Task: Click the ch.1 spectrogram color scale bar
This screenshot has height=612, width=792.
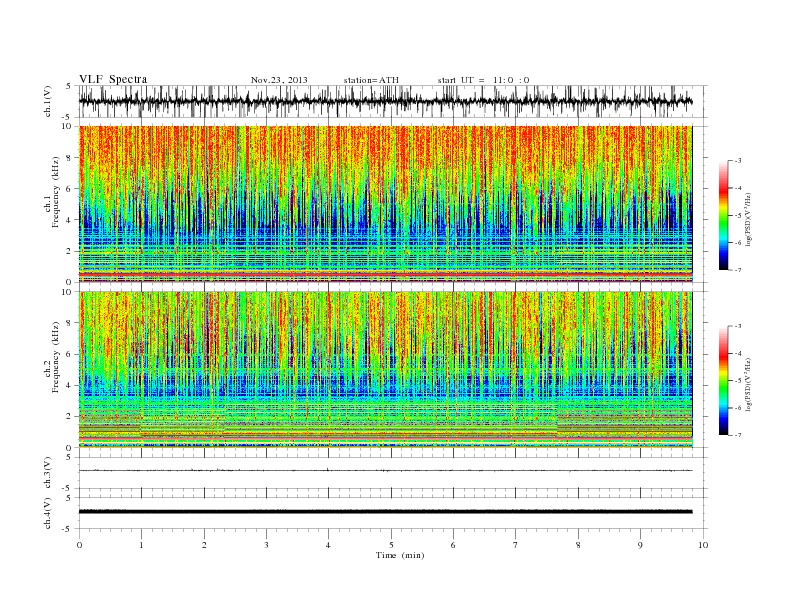Action: pyautogui.click(x=723, y=215)
